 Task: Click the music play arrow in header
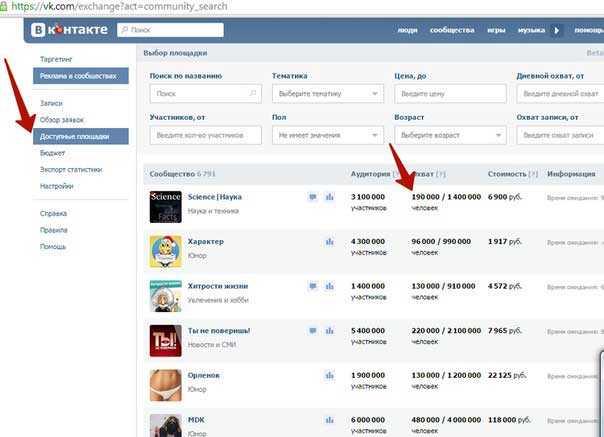(x=557, y=30)
